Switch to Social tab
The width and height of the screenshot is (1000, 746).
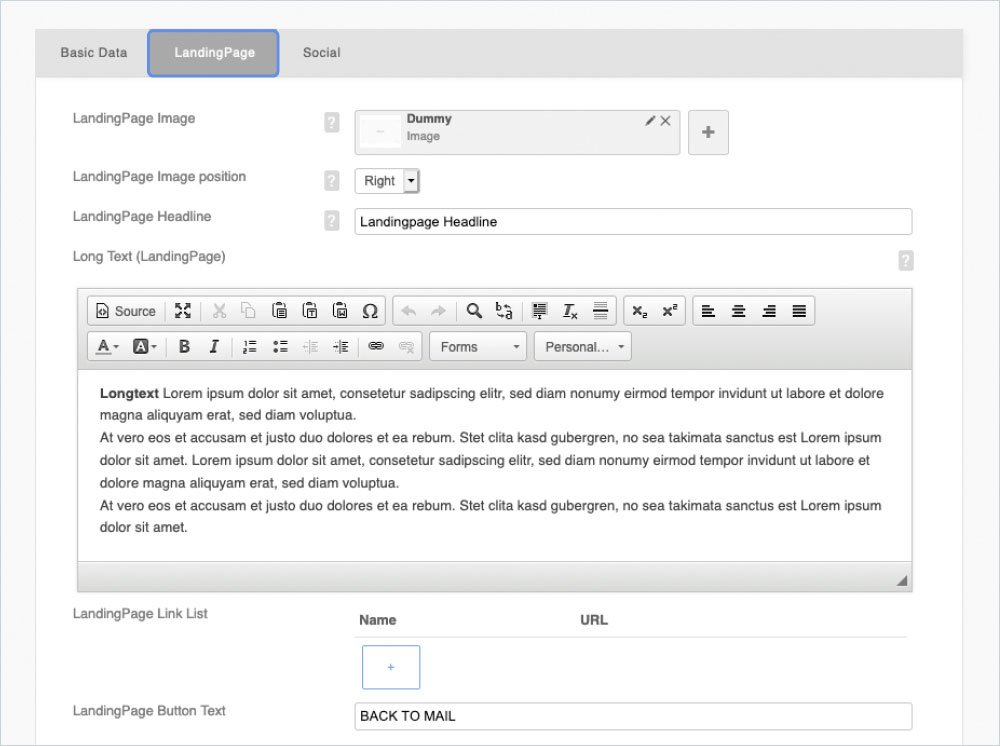[x=321, y=53]
